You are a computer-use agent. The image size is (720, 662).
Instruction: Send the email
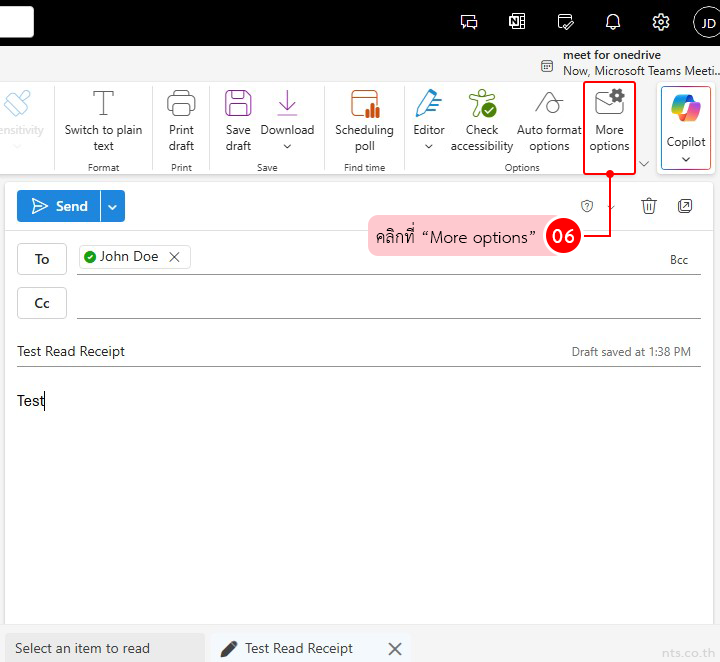[59, 206]
